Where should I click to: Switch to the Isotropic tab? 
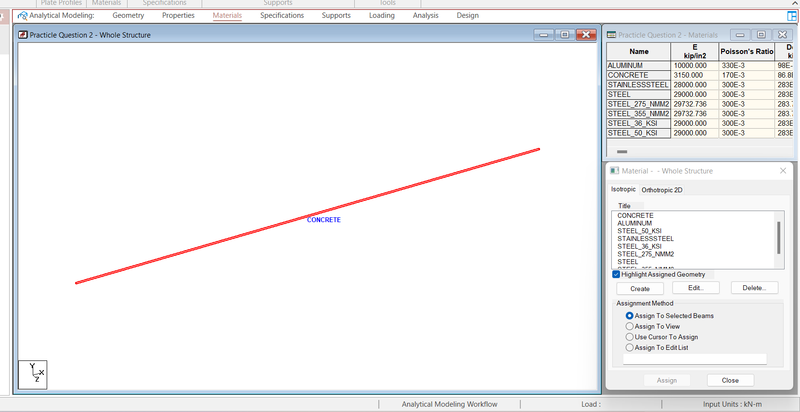click(623, 190)
